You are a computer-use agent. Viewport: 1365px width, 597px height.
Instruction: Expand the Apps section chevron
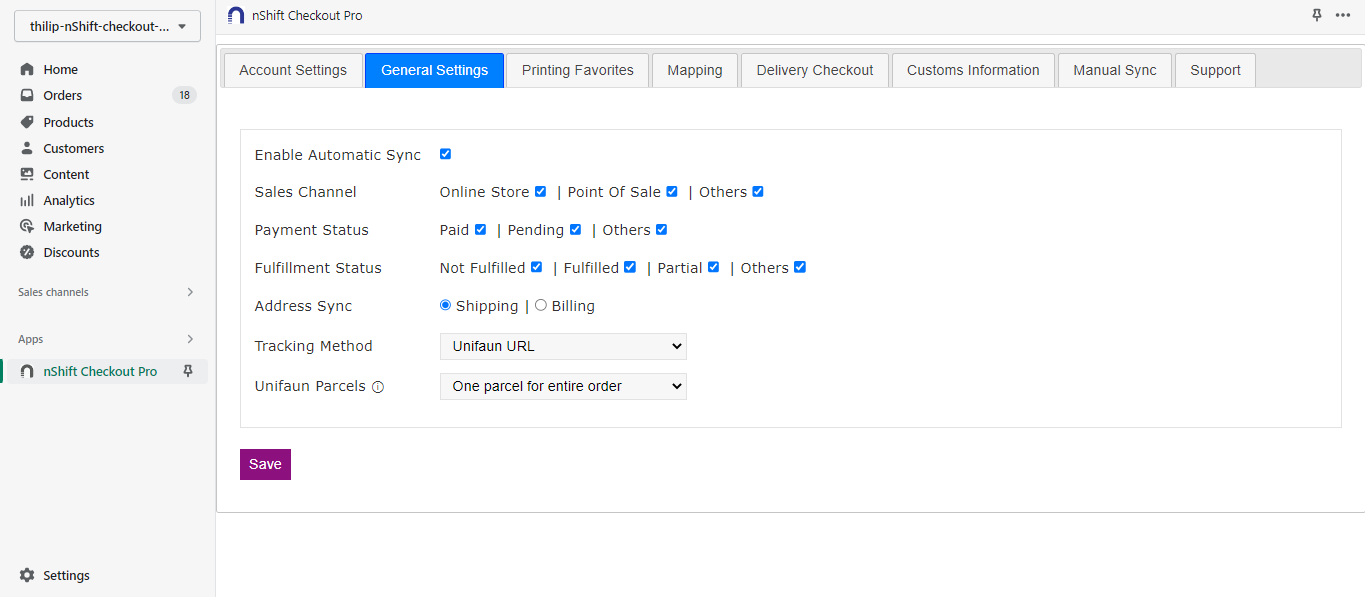tap(190, 339)
